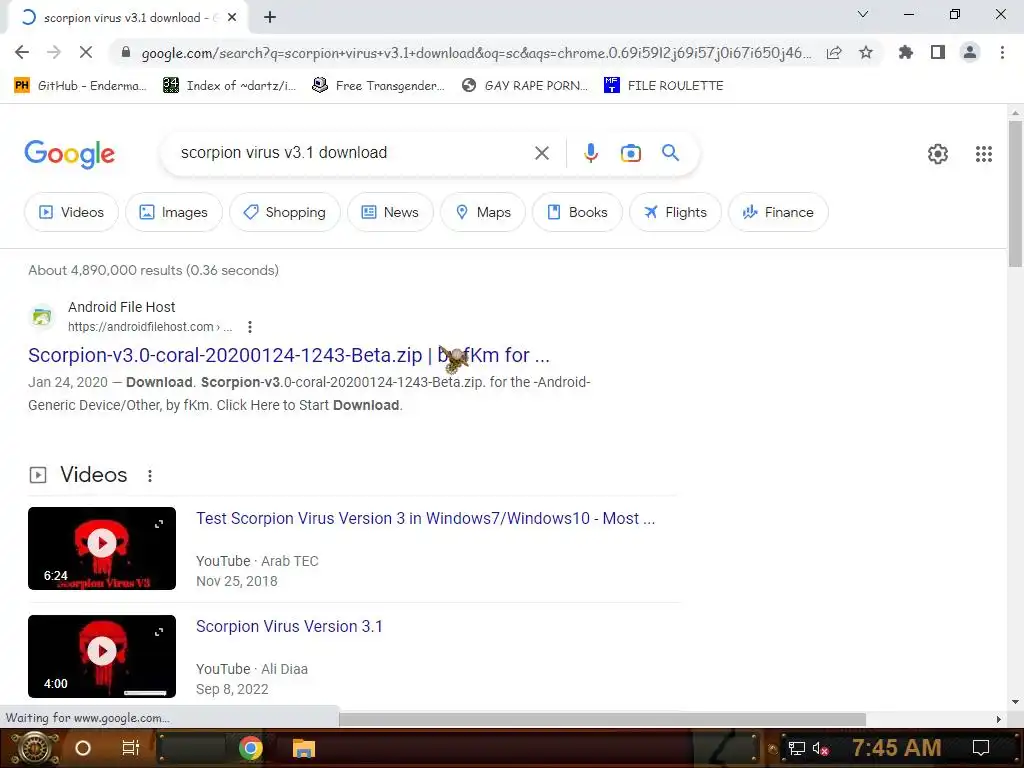Click the Chrome taskbar icon
This screenshot has width=1024, height=768.
click(x=250, y=748)
